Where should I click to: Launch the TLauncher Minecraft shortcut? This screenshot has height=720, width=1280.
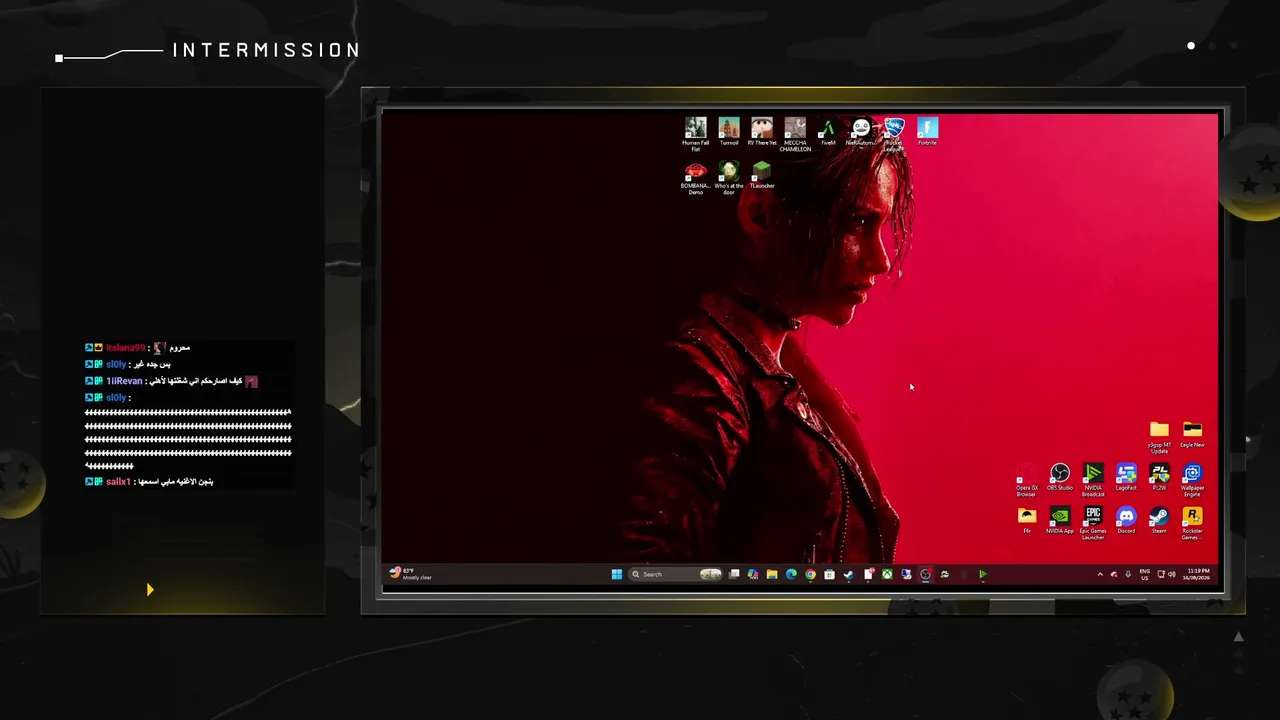[762, 175]
